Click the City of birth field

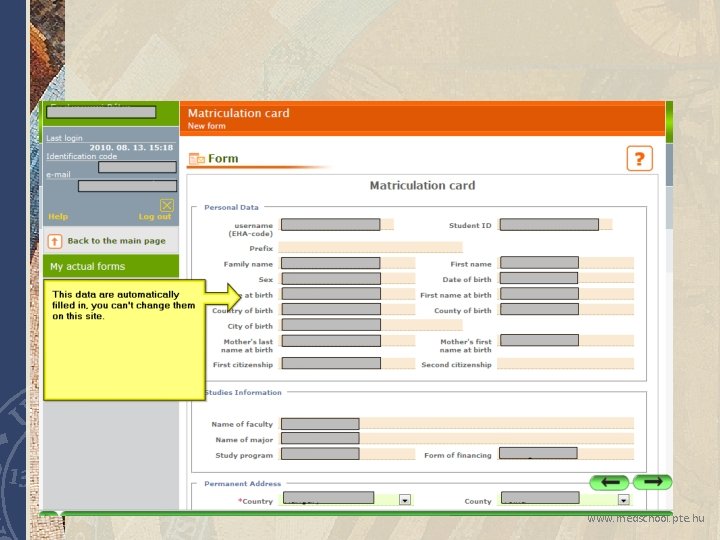371,325
